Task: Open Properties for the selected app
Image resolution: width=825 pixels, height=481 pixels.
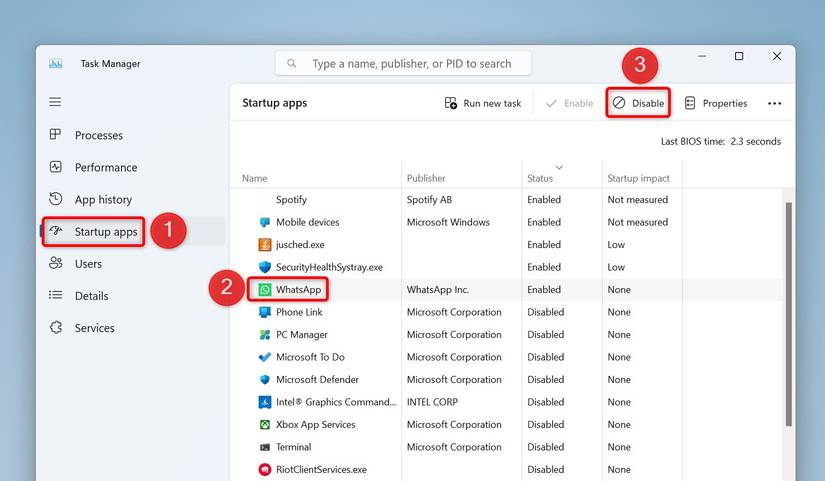Action: [716, 103]
